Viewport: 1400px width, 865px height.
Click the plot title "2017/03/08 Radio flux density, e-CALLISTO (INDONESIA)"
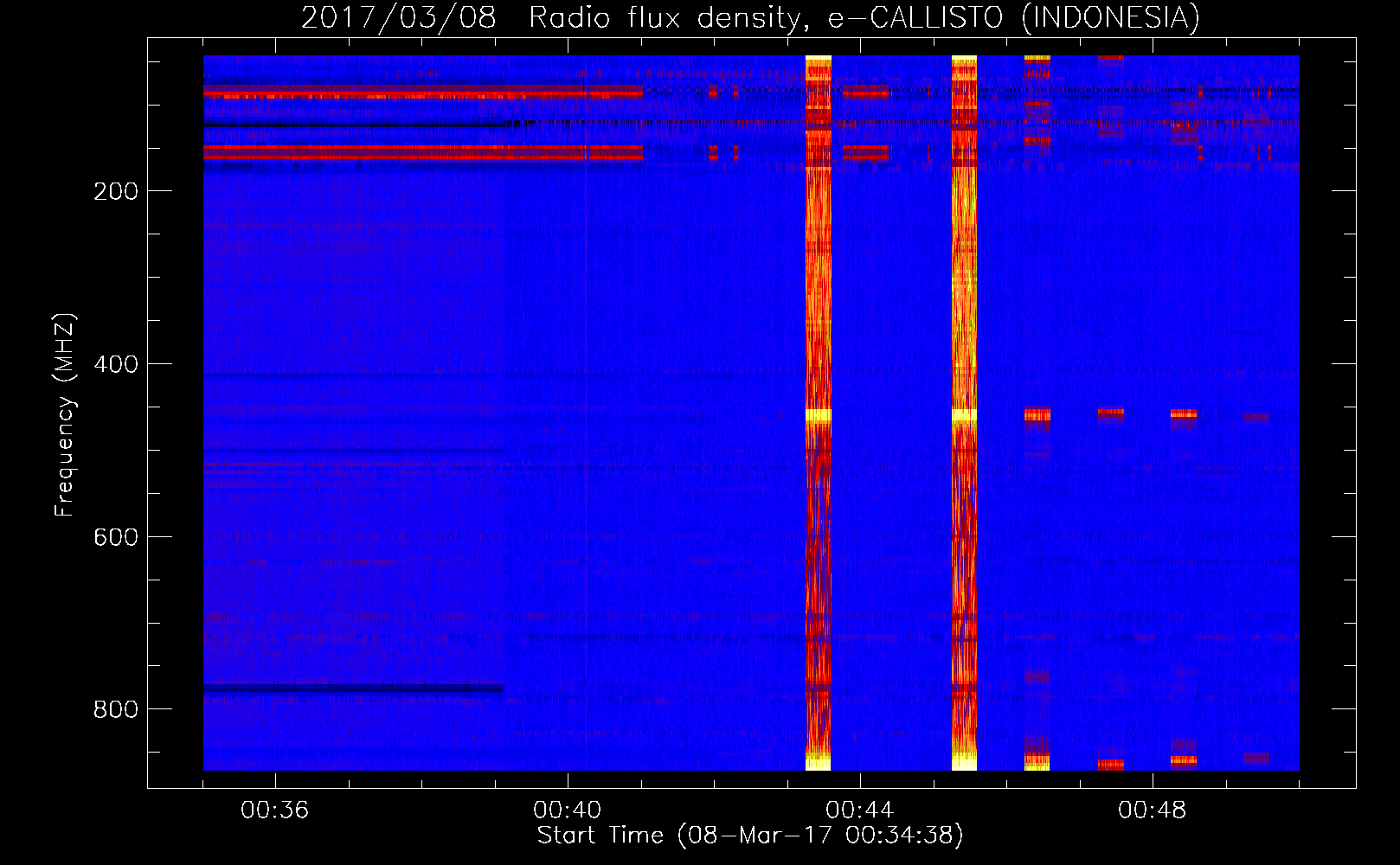point(750,17)
